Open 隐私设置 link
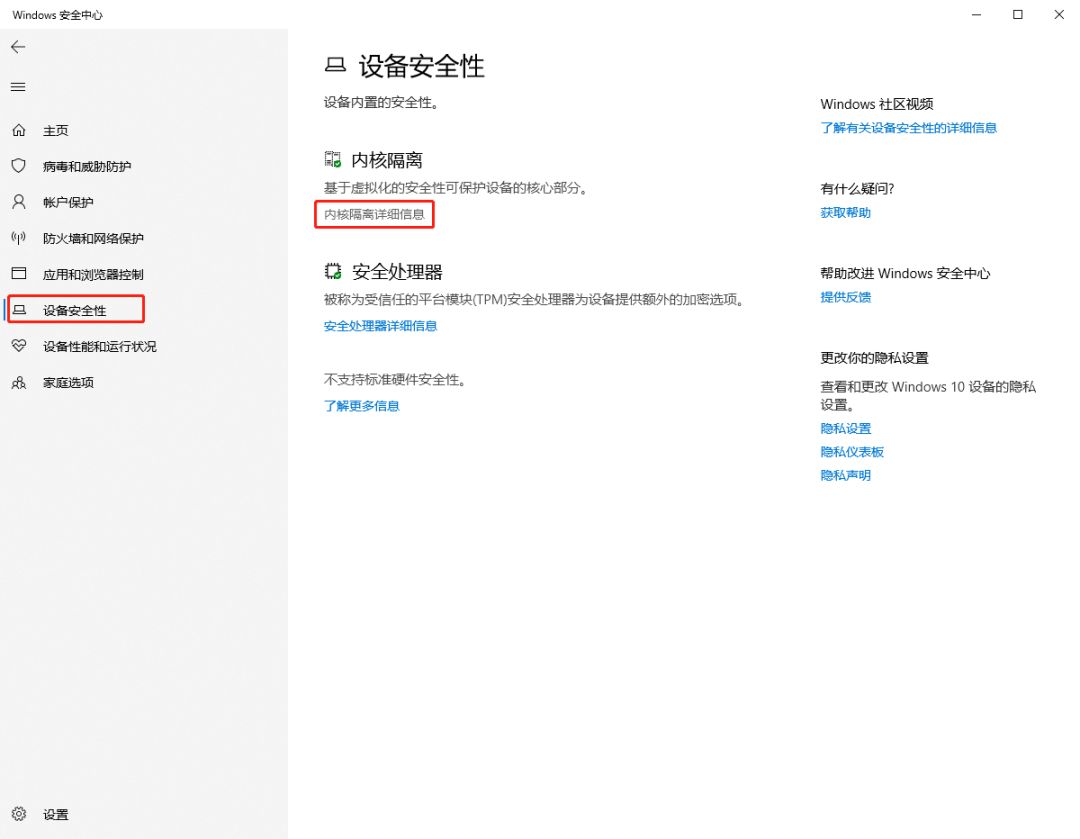Image resolution: width=1080 pixels, height=839 pixels. (x=845, y=428)
